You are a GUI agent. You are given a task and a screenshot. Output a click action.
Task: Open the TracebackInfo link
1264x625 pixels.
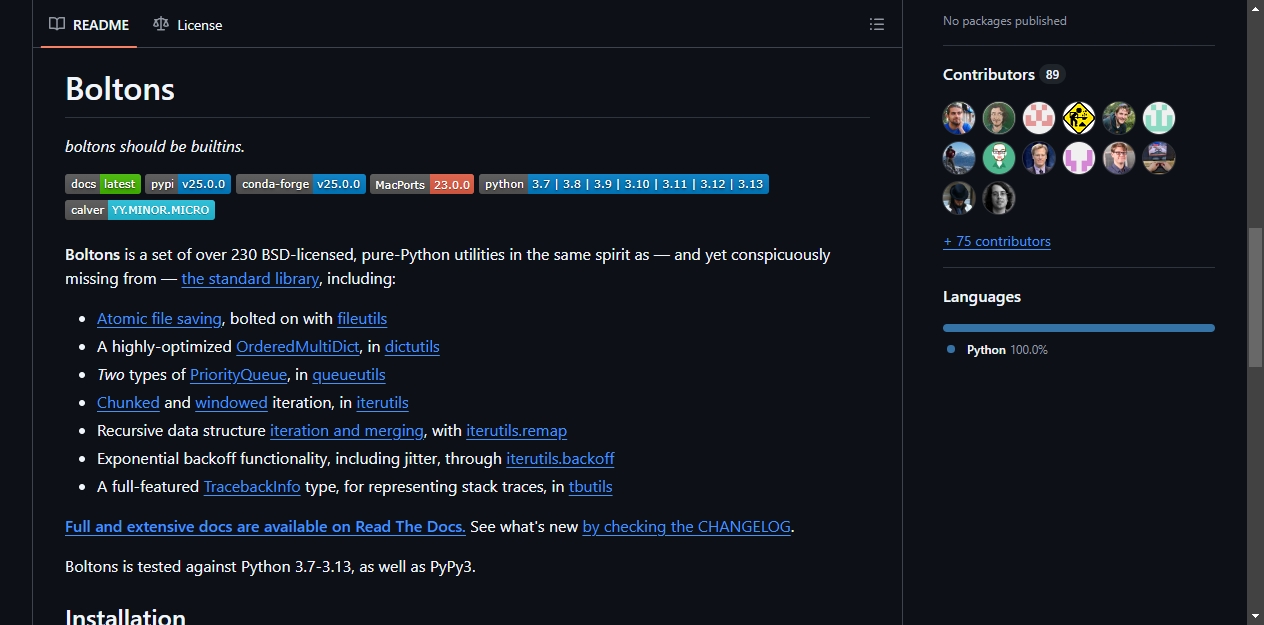[x=252, y=487]
